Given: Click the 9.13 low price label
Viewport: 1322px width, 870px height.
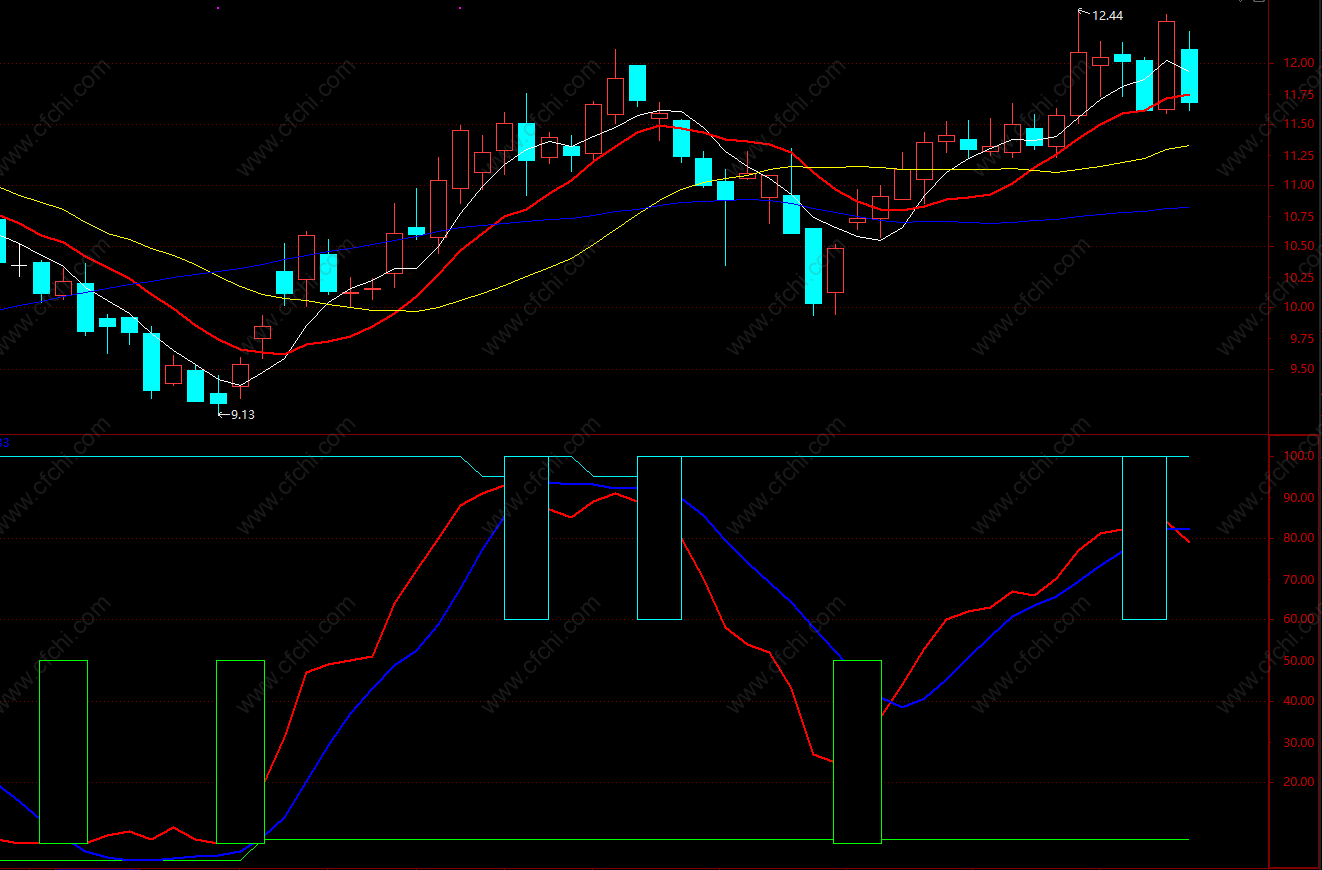Looking at the screenshot, I should (x=242, y=415).
